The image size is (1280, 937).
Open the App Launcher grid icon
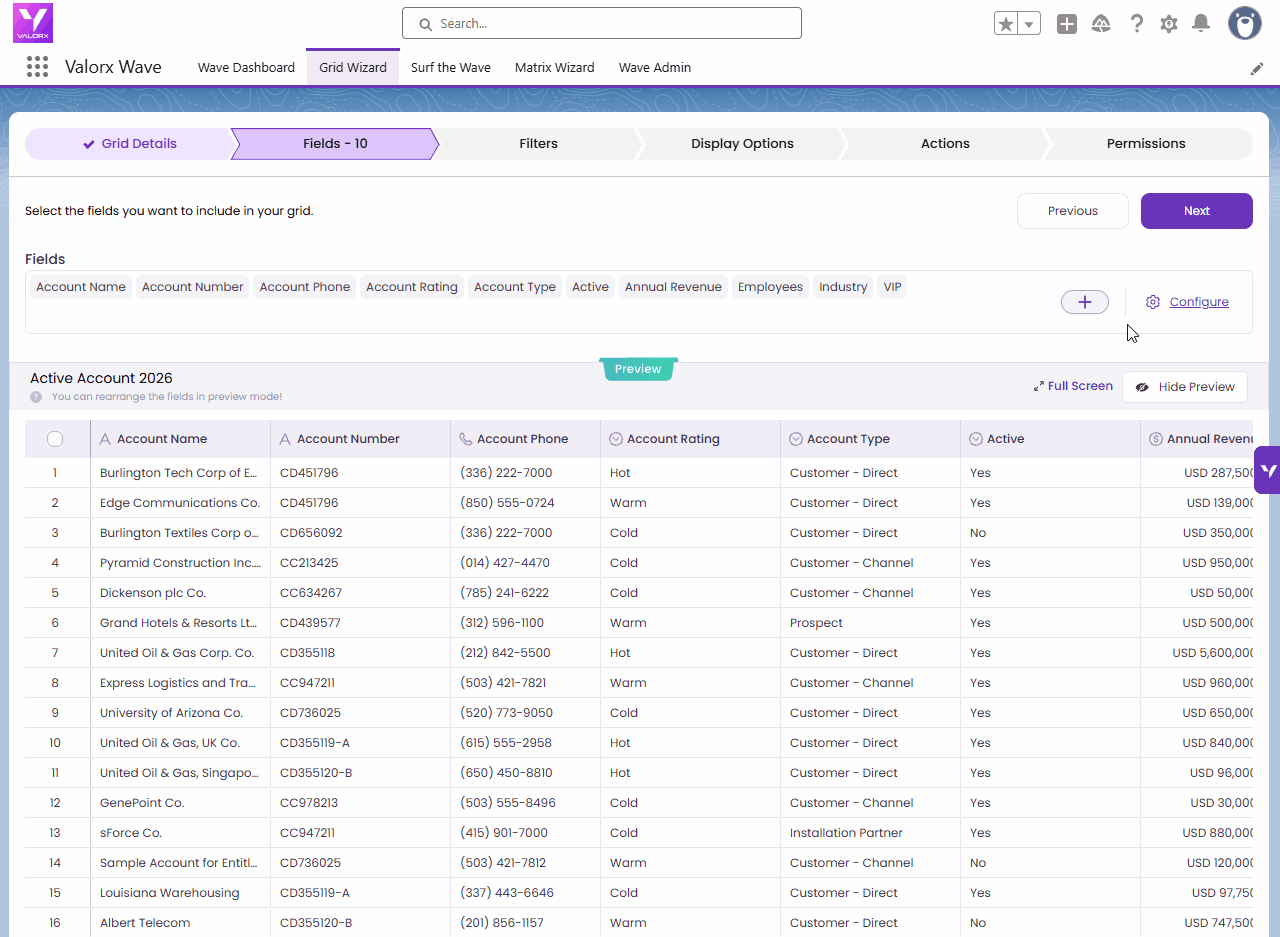pyautogui.click(x=37, y=67)
